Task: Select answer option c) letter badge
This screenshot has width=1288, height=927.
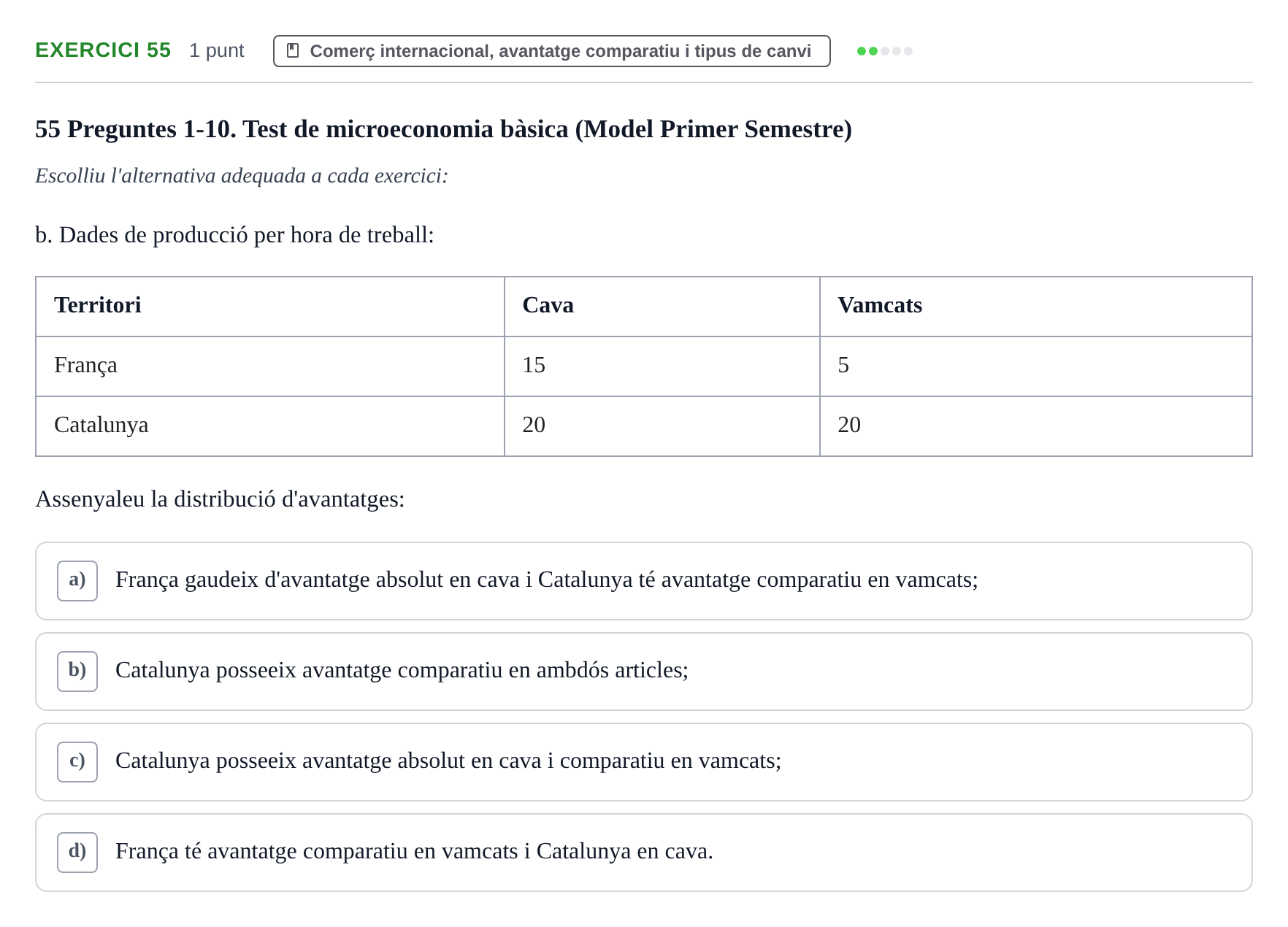Action: click(77, 762)
